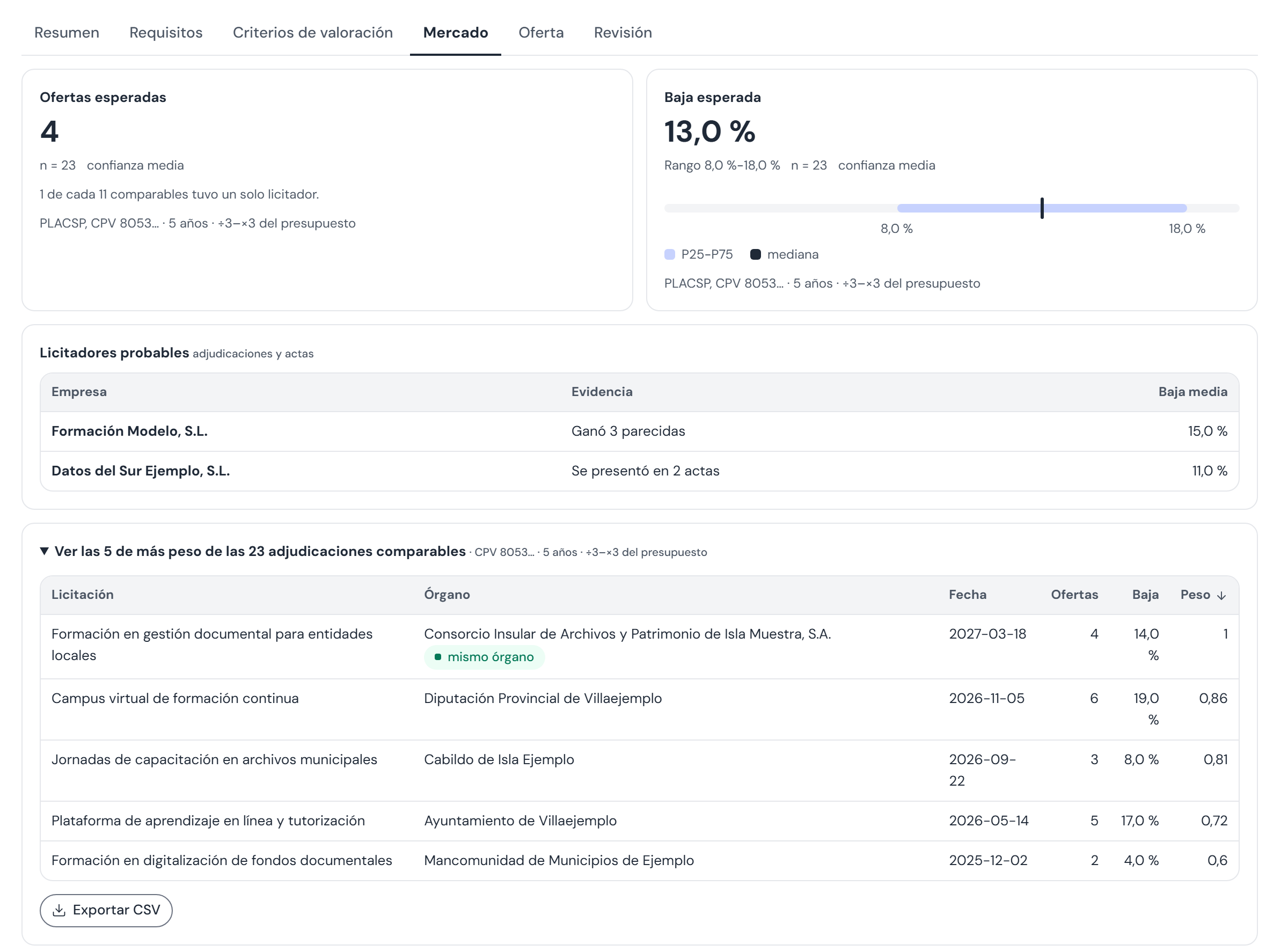Click the 'mismo órgano' badge

[x=485, y=657]
